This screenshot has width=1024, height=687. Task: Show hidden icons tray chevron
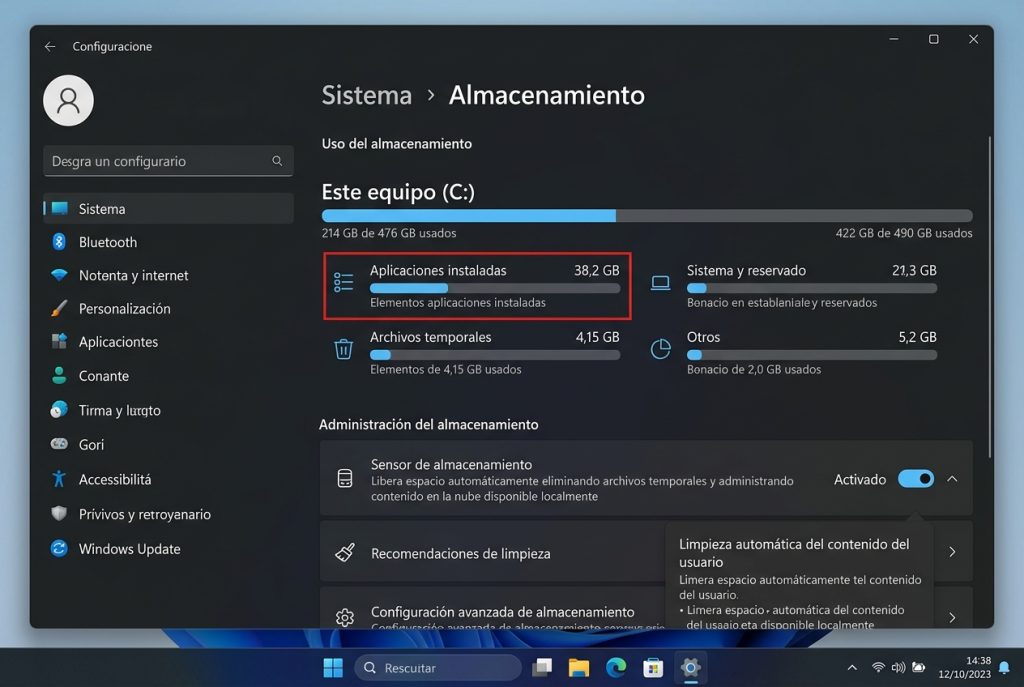click(852, 667)
